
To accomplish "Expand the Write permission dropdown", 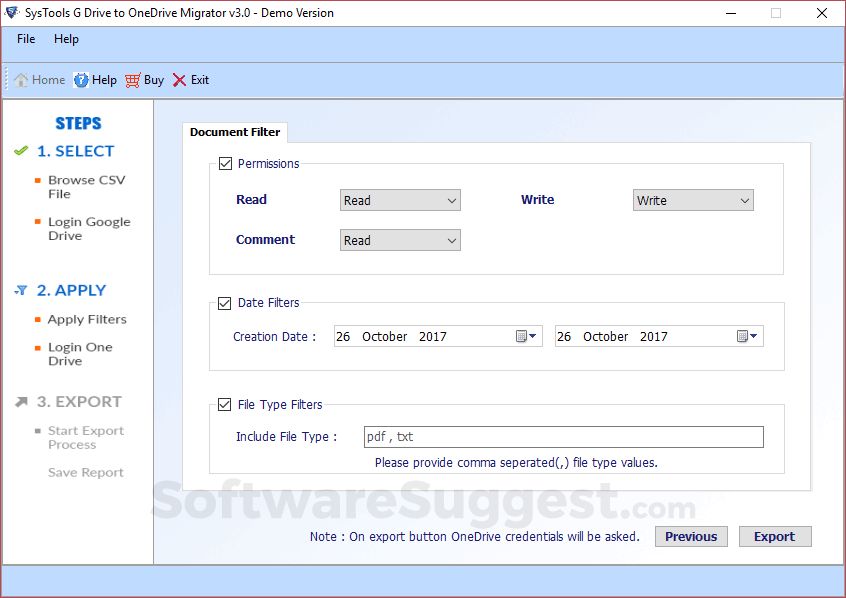I will (x=693, y=200).
